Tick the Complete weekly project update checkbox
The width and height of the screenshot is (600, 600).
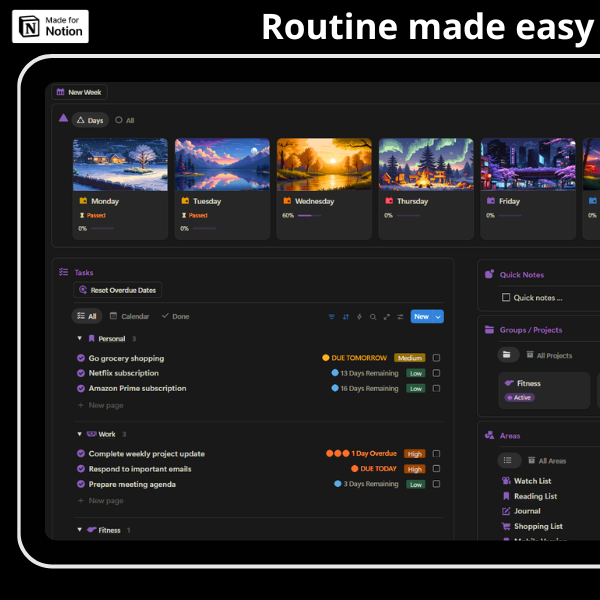436,453
